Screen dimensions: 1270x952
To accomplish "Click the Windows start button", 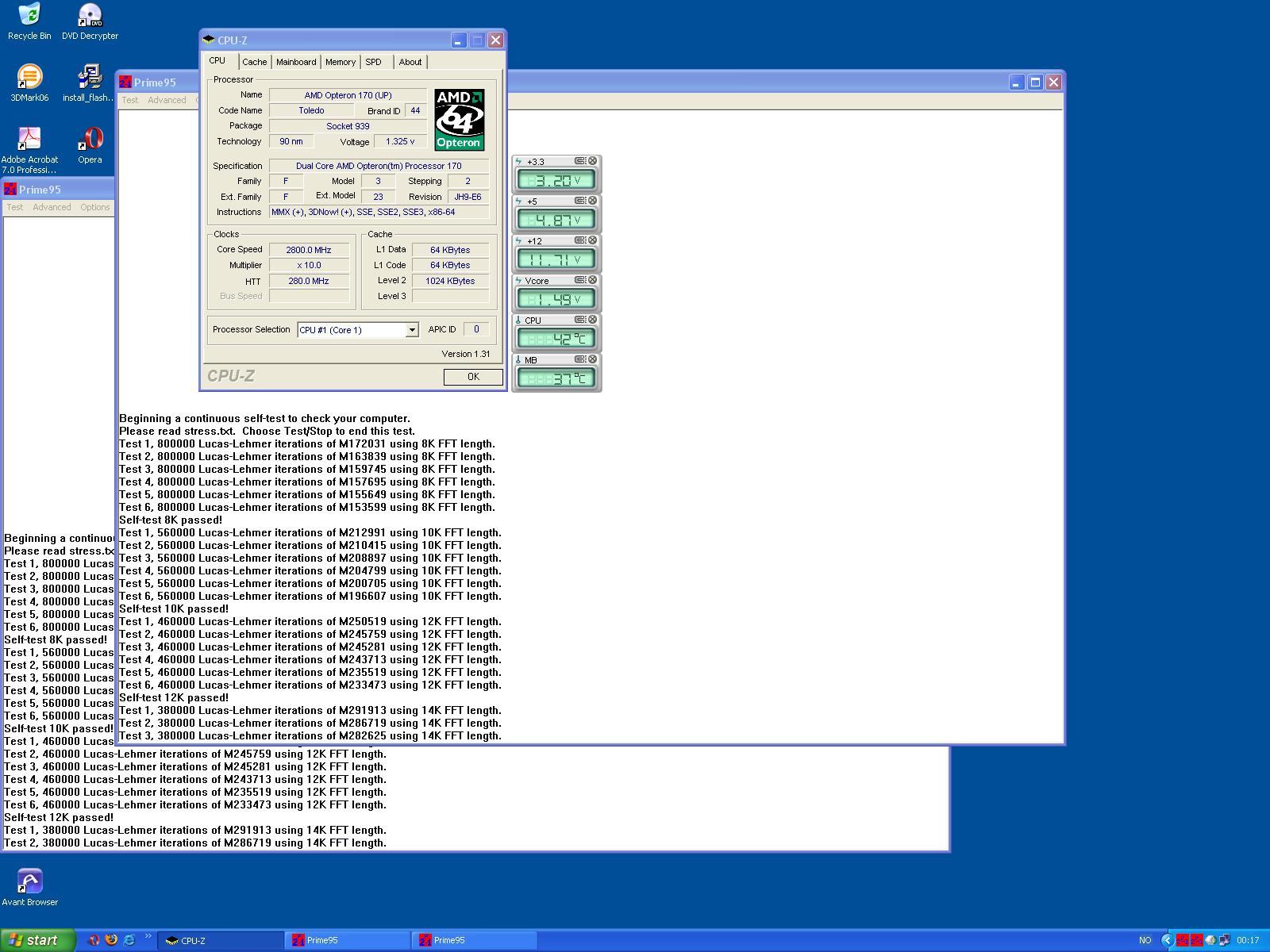I will (38, 940).
